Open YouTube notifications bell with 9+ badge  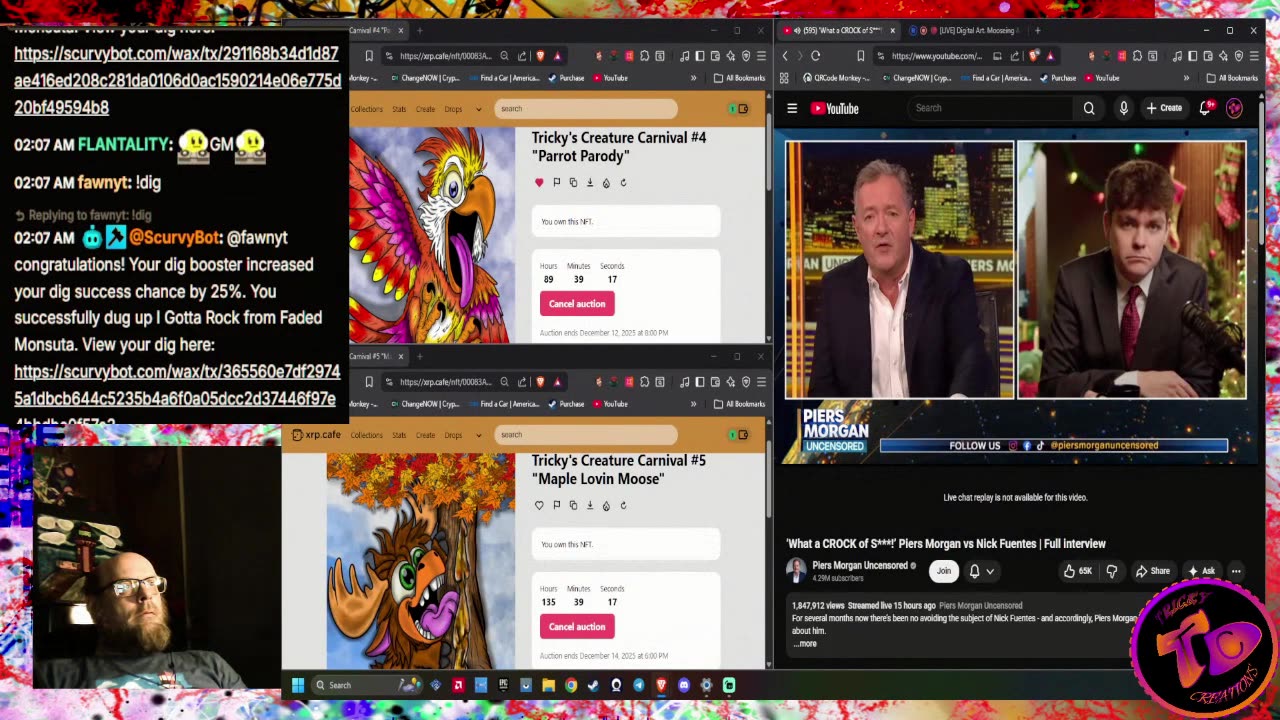tap(1206, 108)
